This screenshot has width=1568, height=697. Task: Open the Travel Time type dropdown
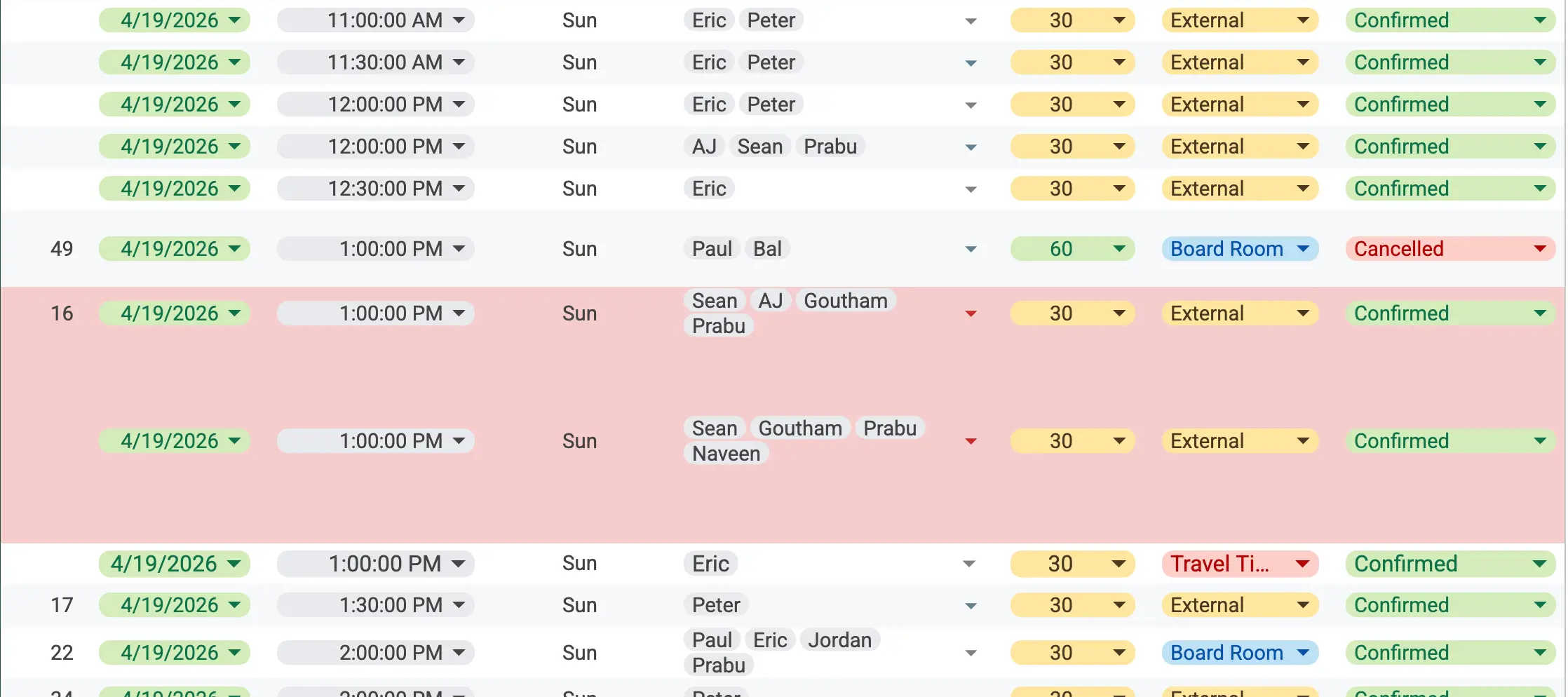1240,564
